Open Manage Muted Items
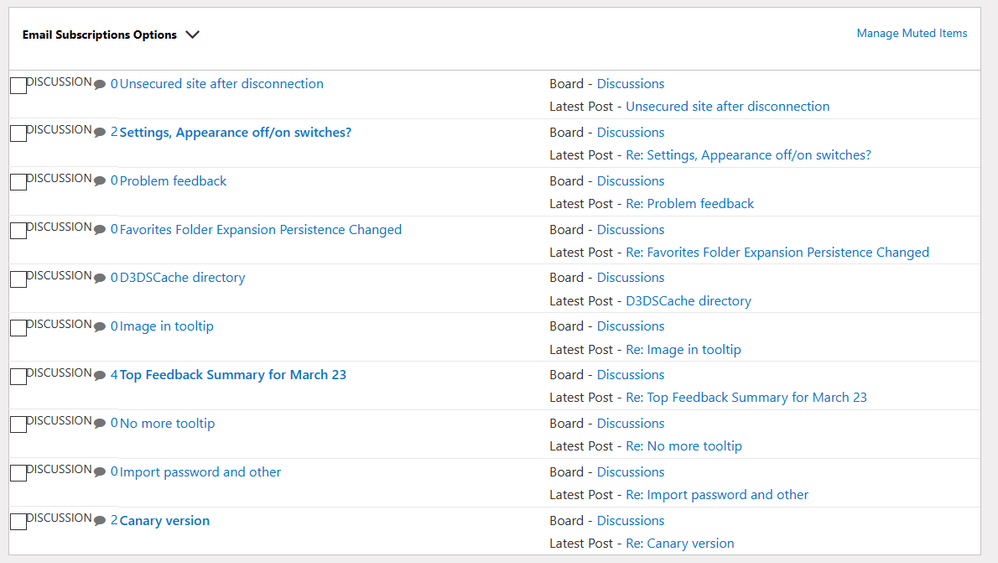Image resolution: width=998 pixels, height=563 pixels. (911, 33)
